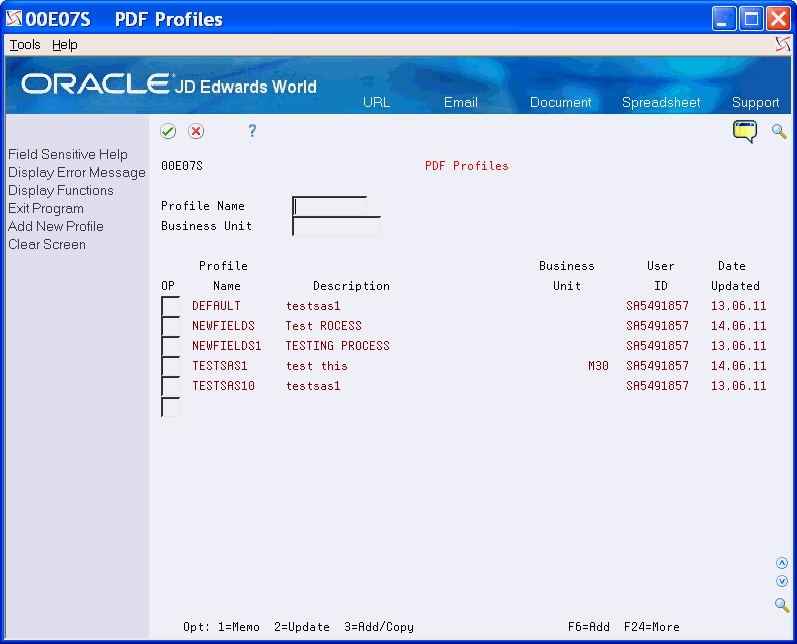This screenshot has width=797, height=644.
Task: Click the icon at the right of the menu bar
Action: (783, 45)
